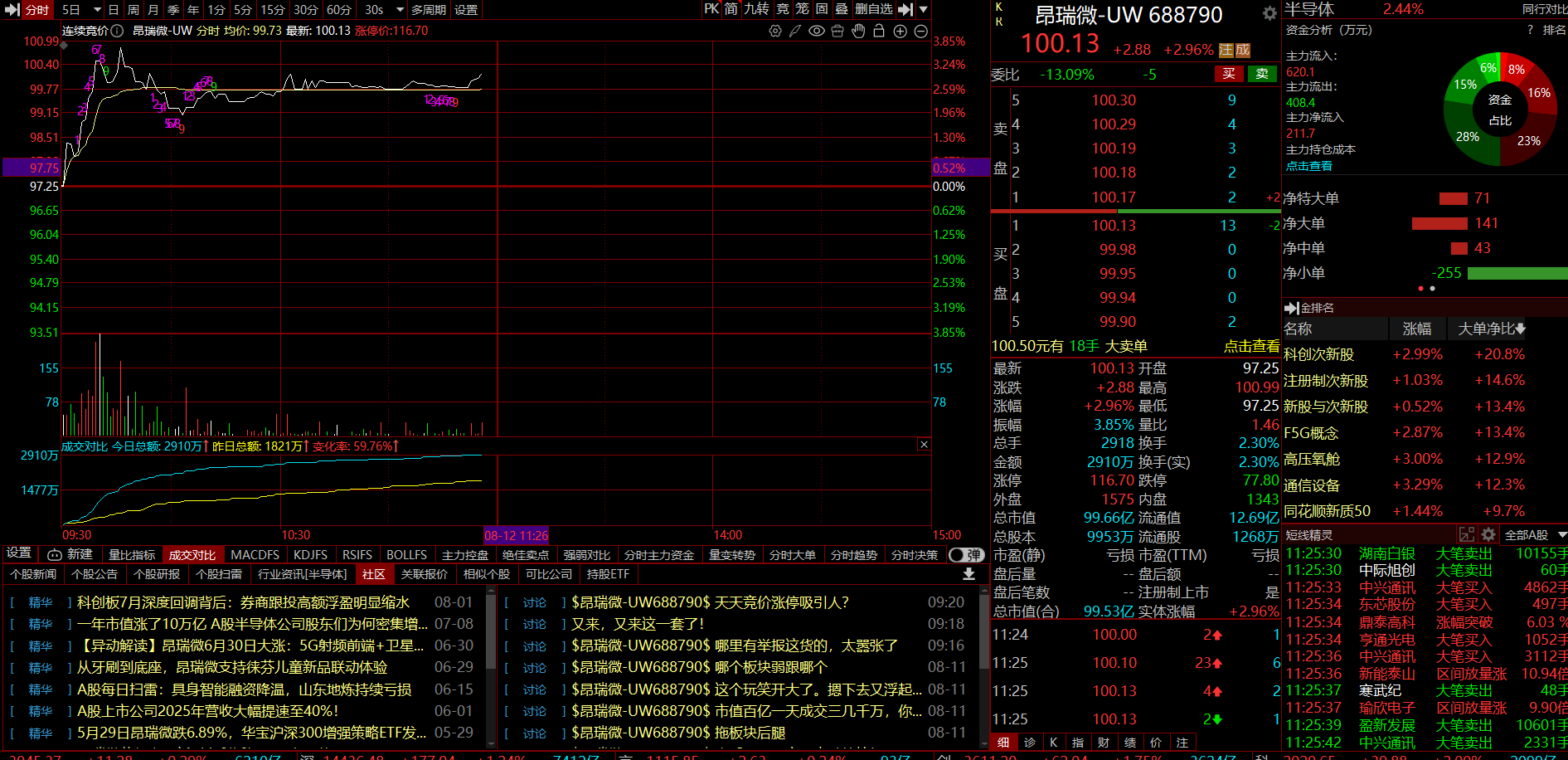The width and height of the screenshot is (1568, 760).
Task: Click the jump-to-end arrow icon after 删自选
Action: 905,9
